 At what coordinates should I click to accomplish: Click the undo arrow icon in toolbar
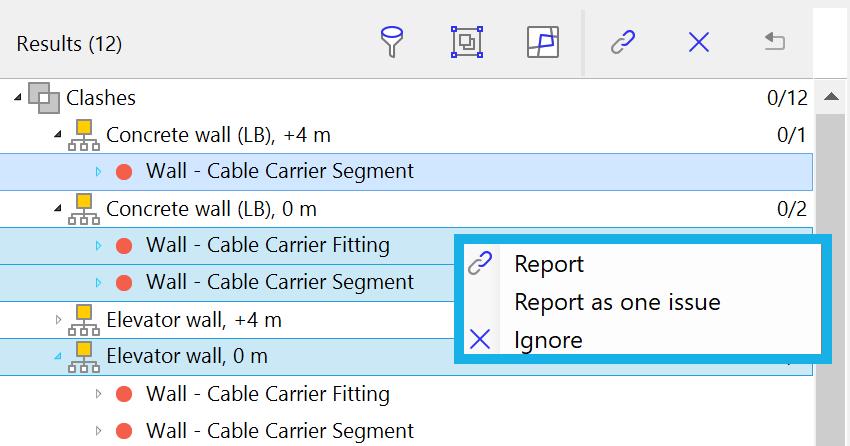[x=774, y=42]
